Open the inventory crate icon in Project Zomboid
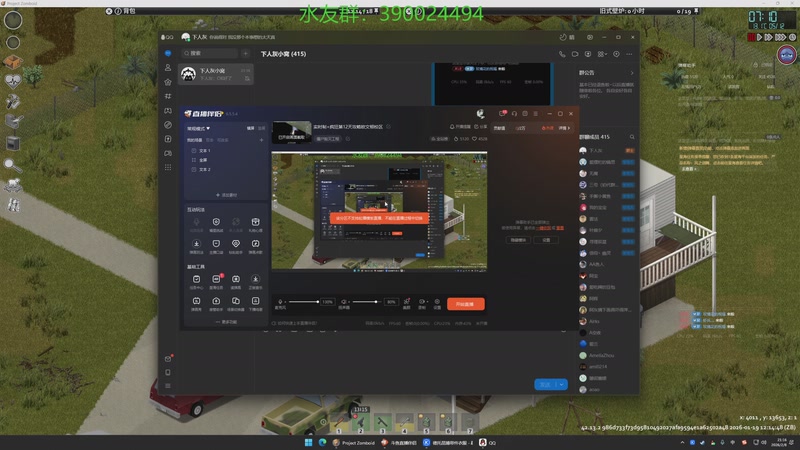The height and width of the screenshot is (450, 800). point(12,61)
